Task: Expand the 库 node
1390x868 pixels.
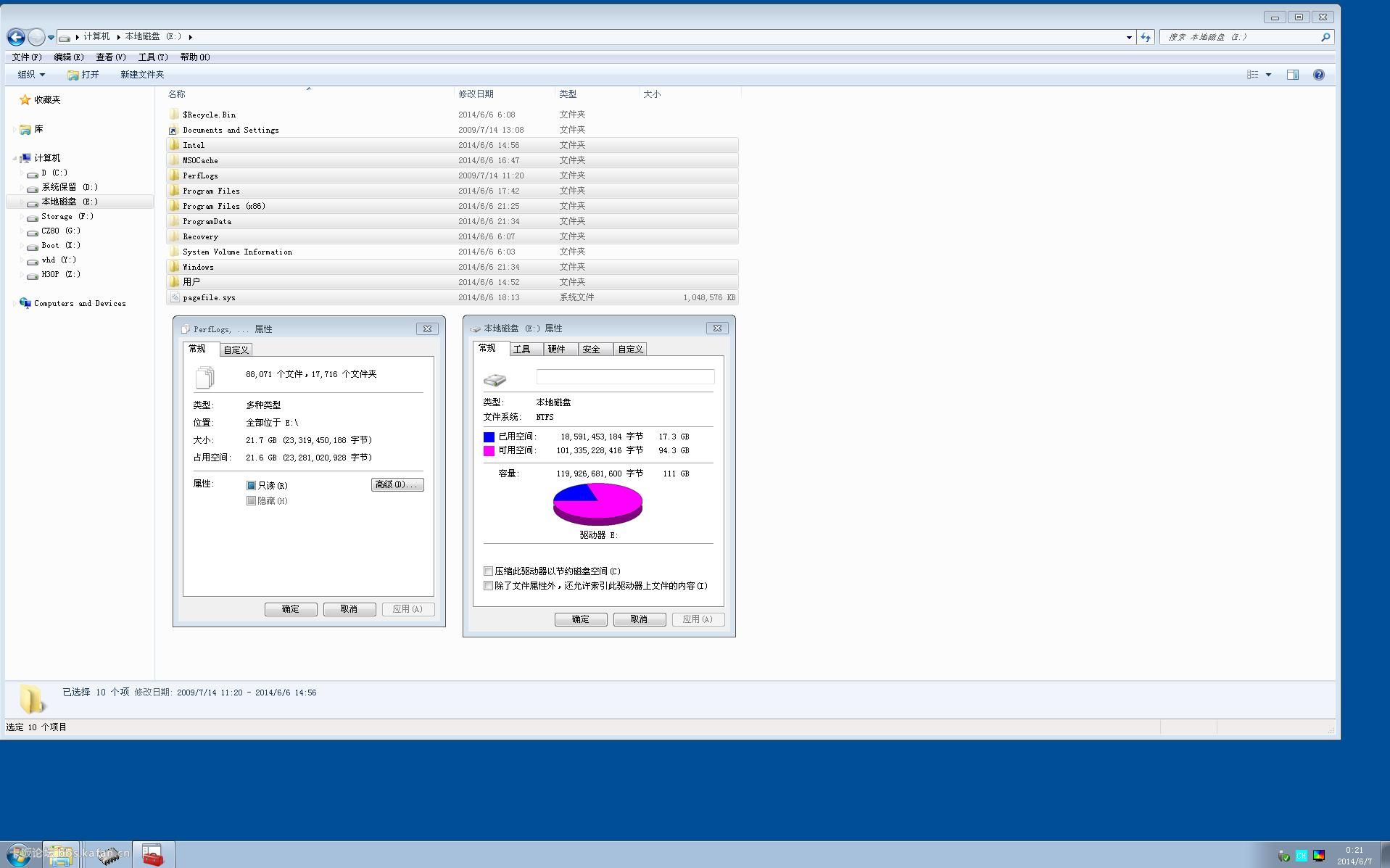Action: (15, 129)
